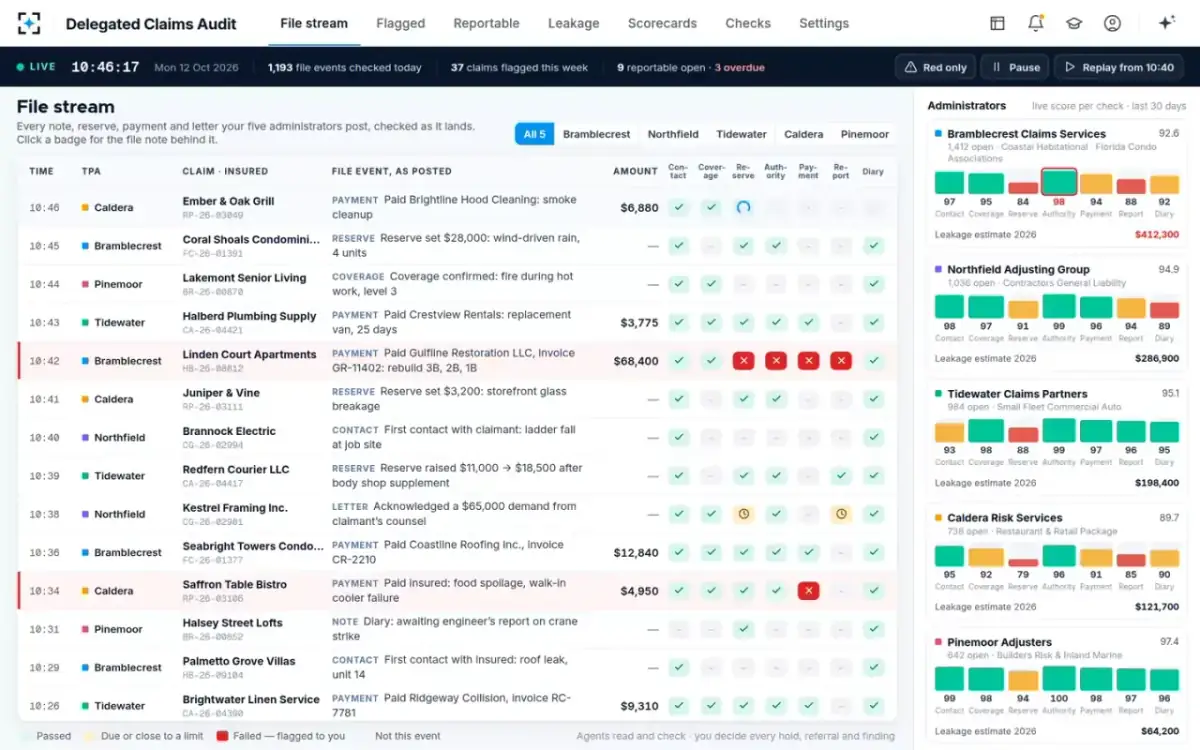Open the Flagged tab

pos(401,23)
